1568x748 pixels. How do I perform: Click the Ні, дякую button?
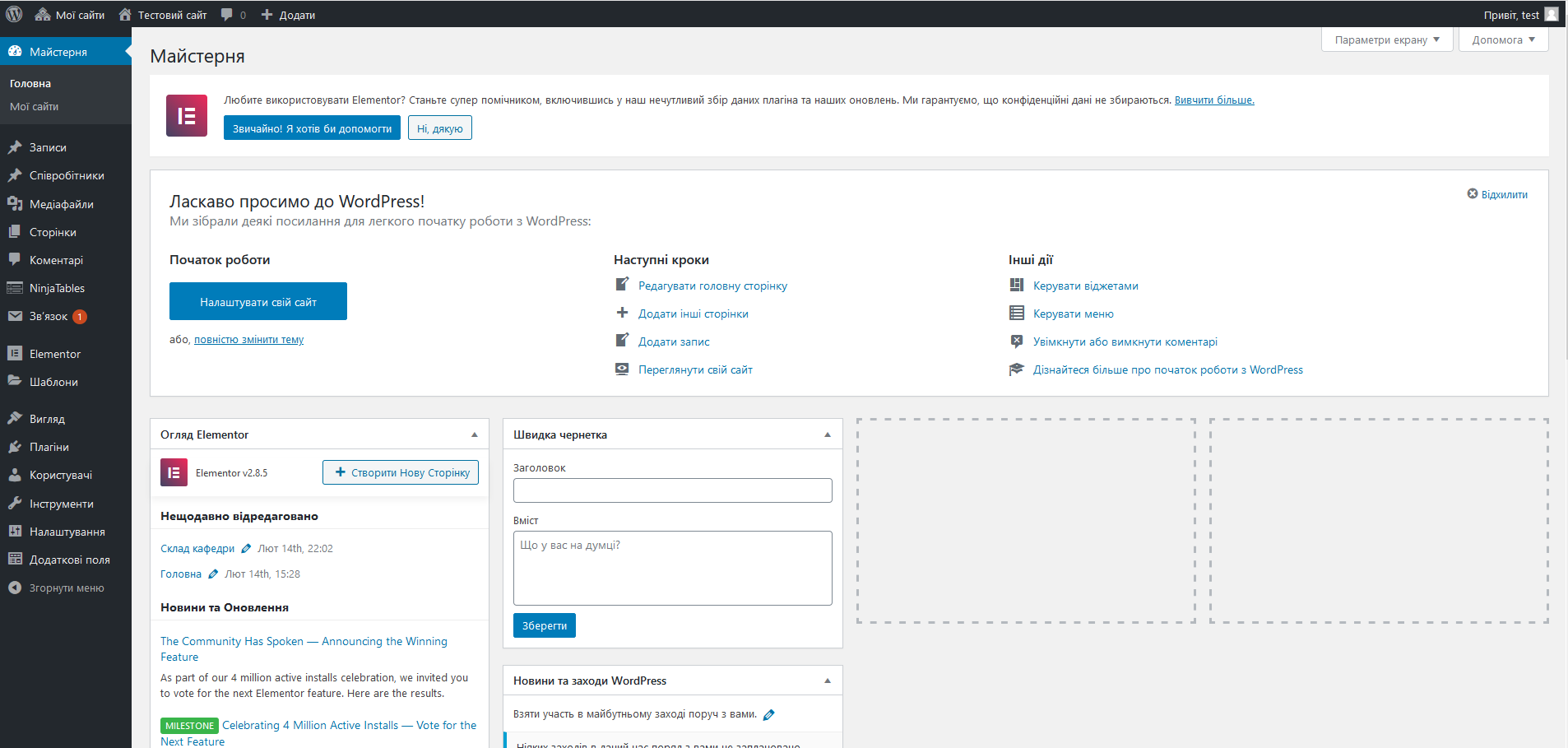440,128
